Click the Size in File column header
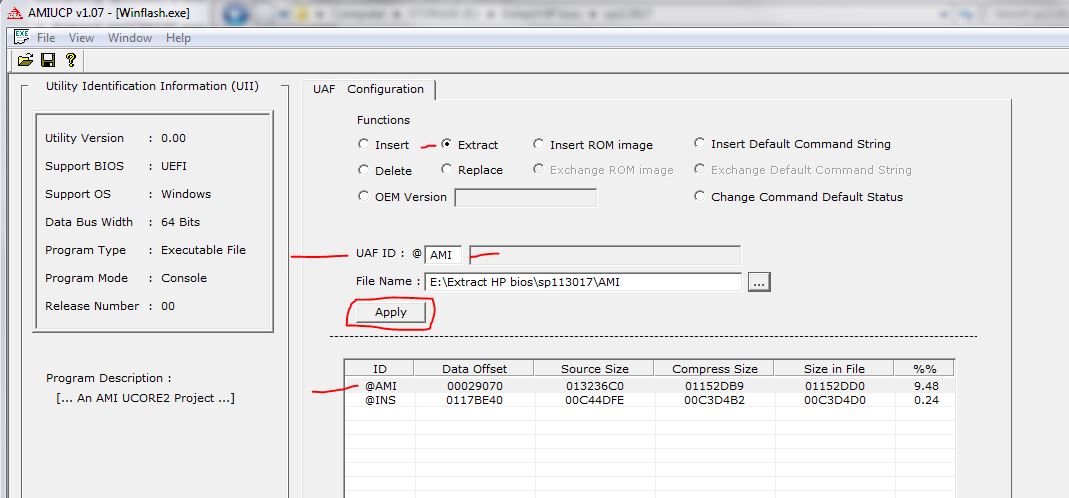The width and height of the screenshot is (1069, 498). [x=834, y=368]
